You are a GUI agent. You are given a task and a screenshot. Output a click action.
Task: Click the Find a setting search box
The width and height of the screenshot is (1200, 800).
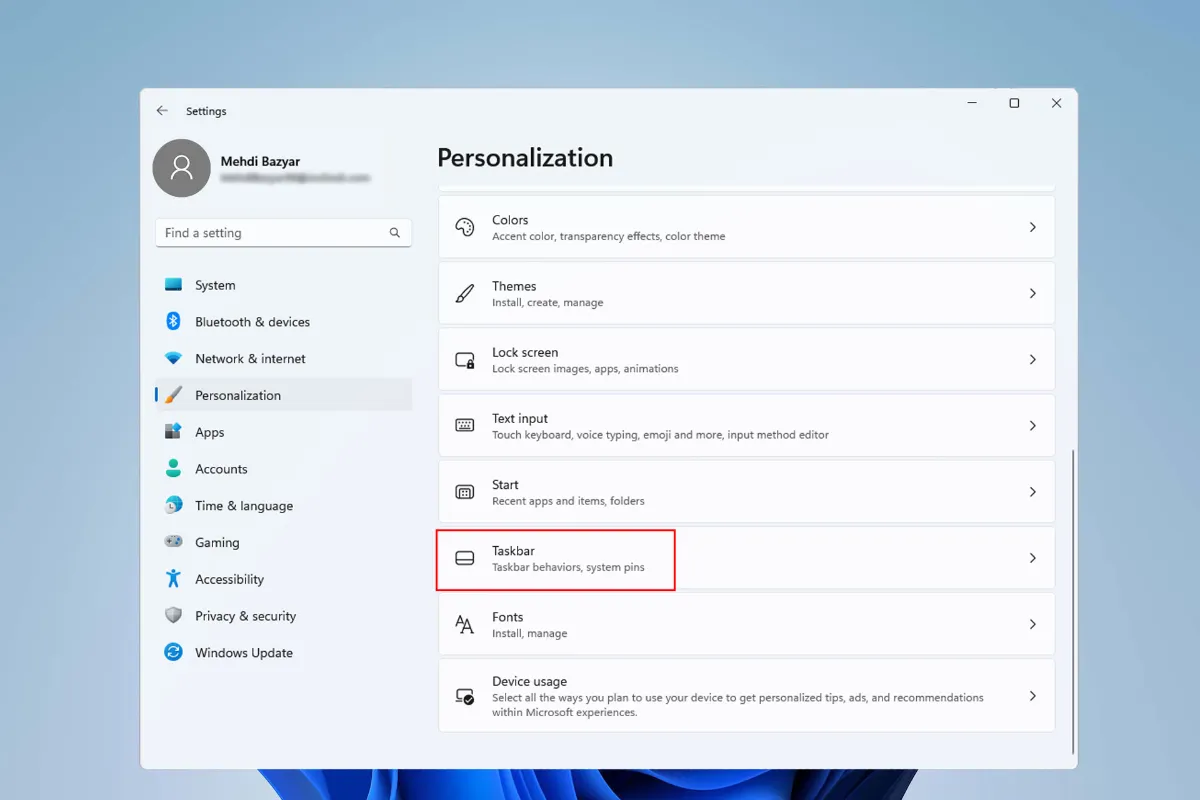272,233
